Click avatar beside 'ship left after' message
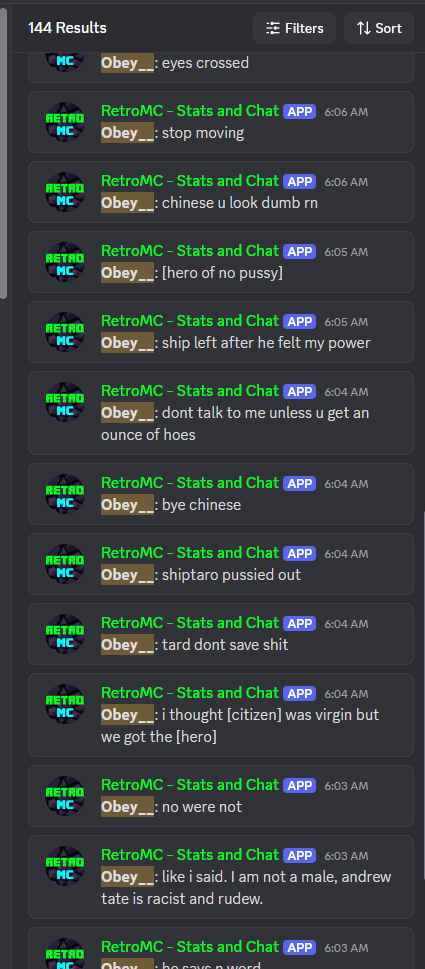The height and width of the screenshot is (969, 425). (65, 332)
